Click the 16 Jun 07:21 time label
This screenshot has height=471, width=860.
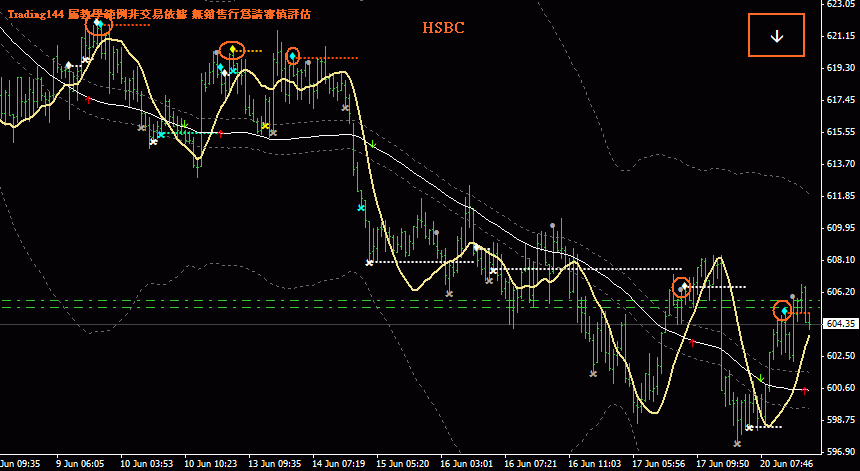click(x=531, y=464)
